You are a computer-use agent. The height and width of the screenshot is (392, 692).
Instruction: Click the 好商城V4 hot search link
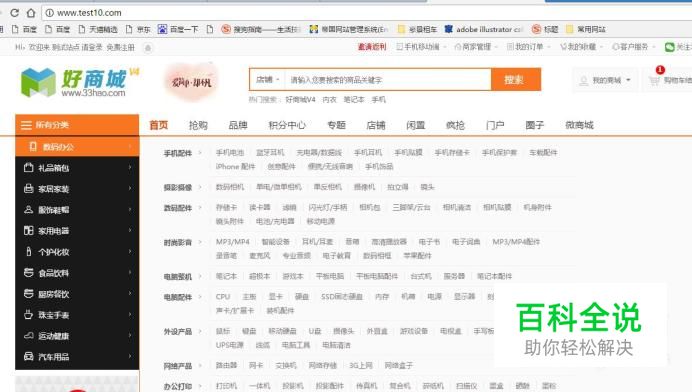pyautogui.click(x=300, y=100)
